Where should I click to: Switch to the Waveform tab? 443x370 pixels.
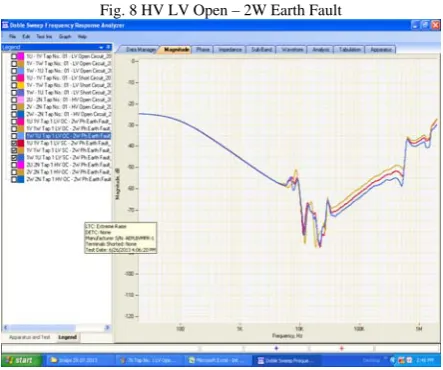click(x=292, y=50)
